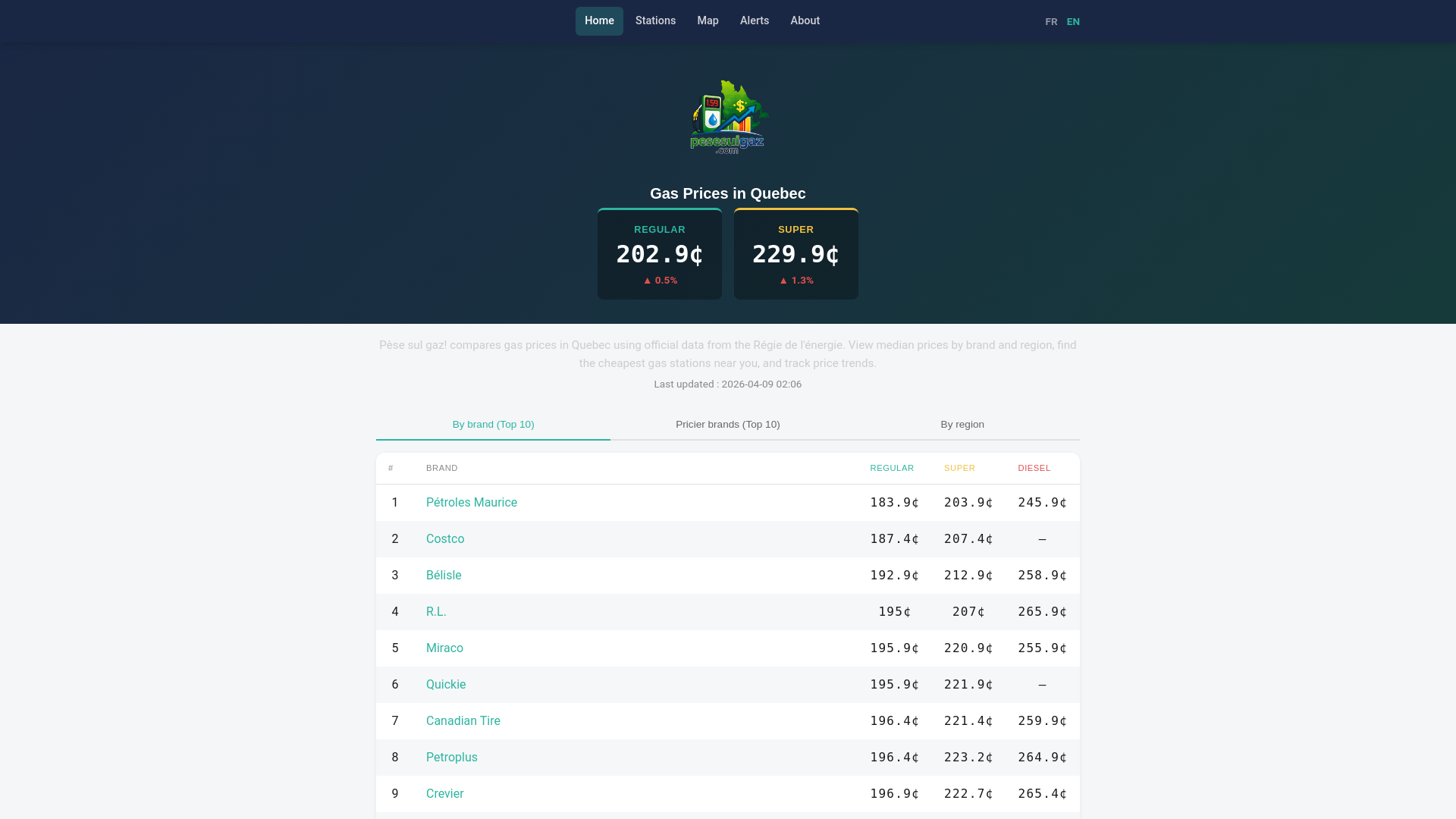Click Canadian Tire diesel price 259.9¢
The height and width of the screenshot is (819, 1456).
[1043, 721]
